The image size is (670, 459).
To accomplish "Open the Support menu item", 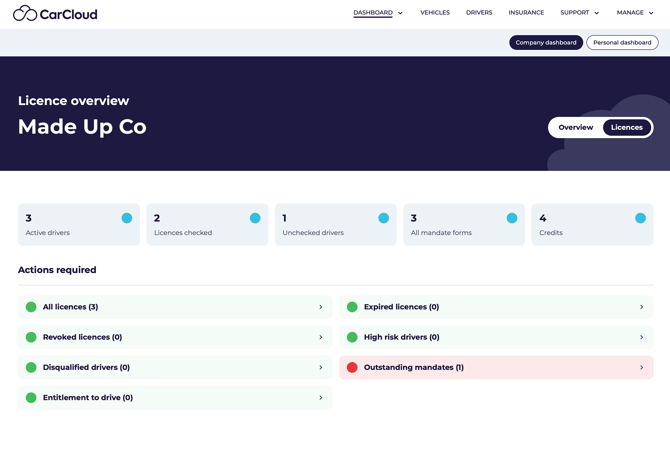I will point(575,12).
